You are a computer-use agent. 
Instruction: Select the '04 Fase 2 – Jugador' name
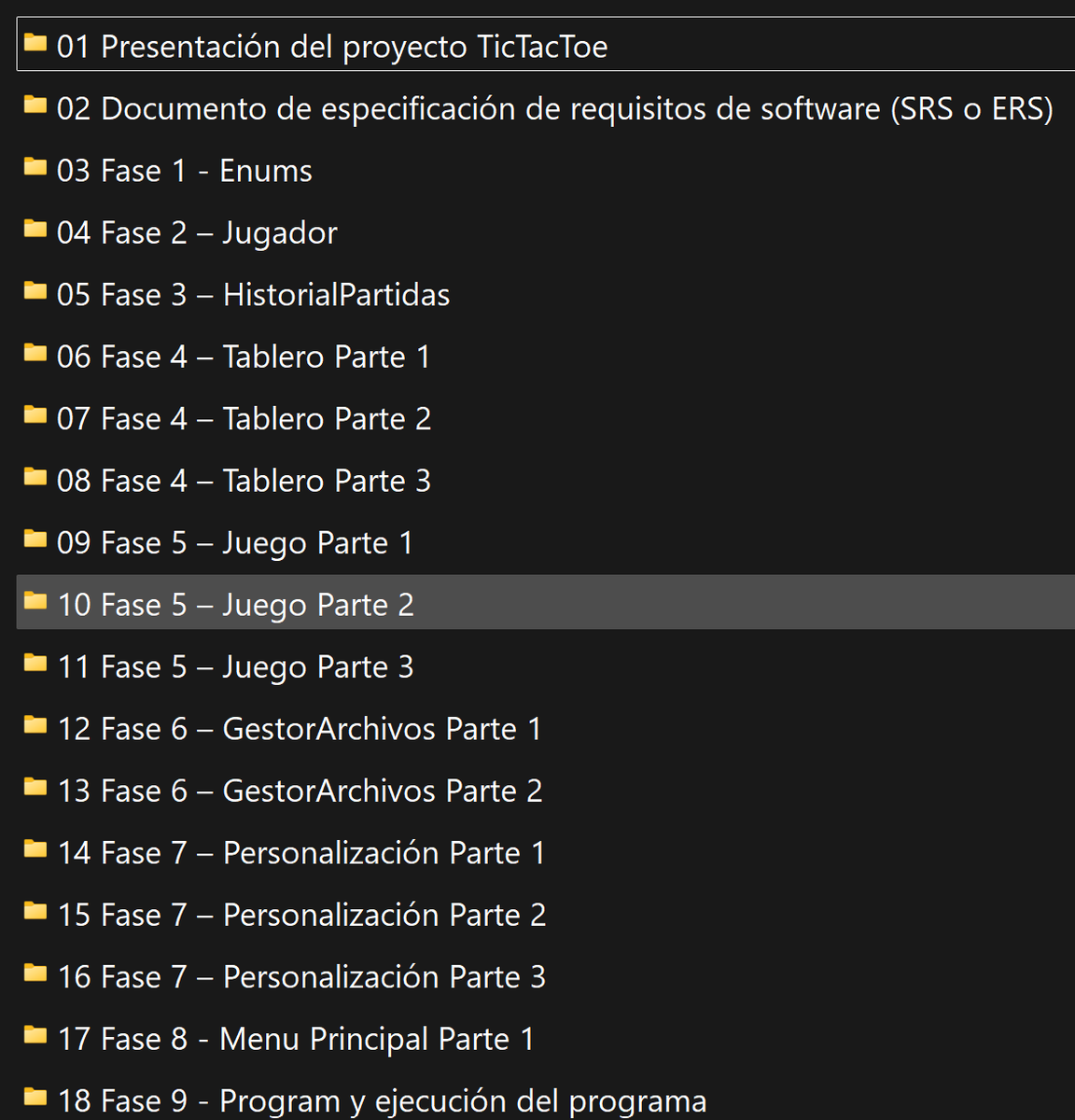point(197,232)
